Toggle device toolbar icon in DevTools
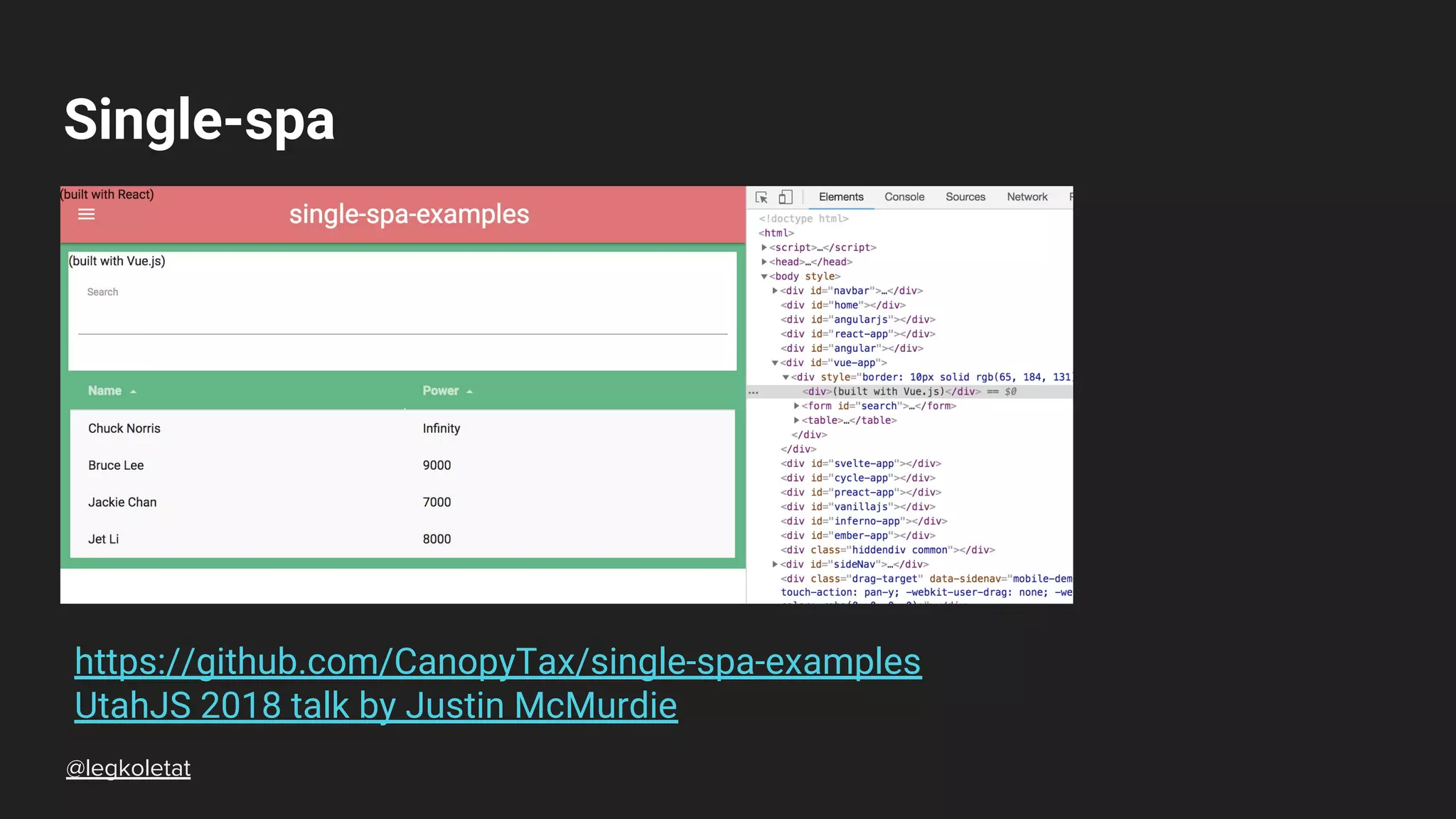Screen dimensions: 1456x819 coord(786,197)
